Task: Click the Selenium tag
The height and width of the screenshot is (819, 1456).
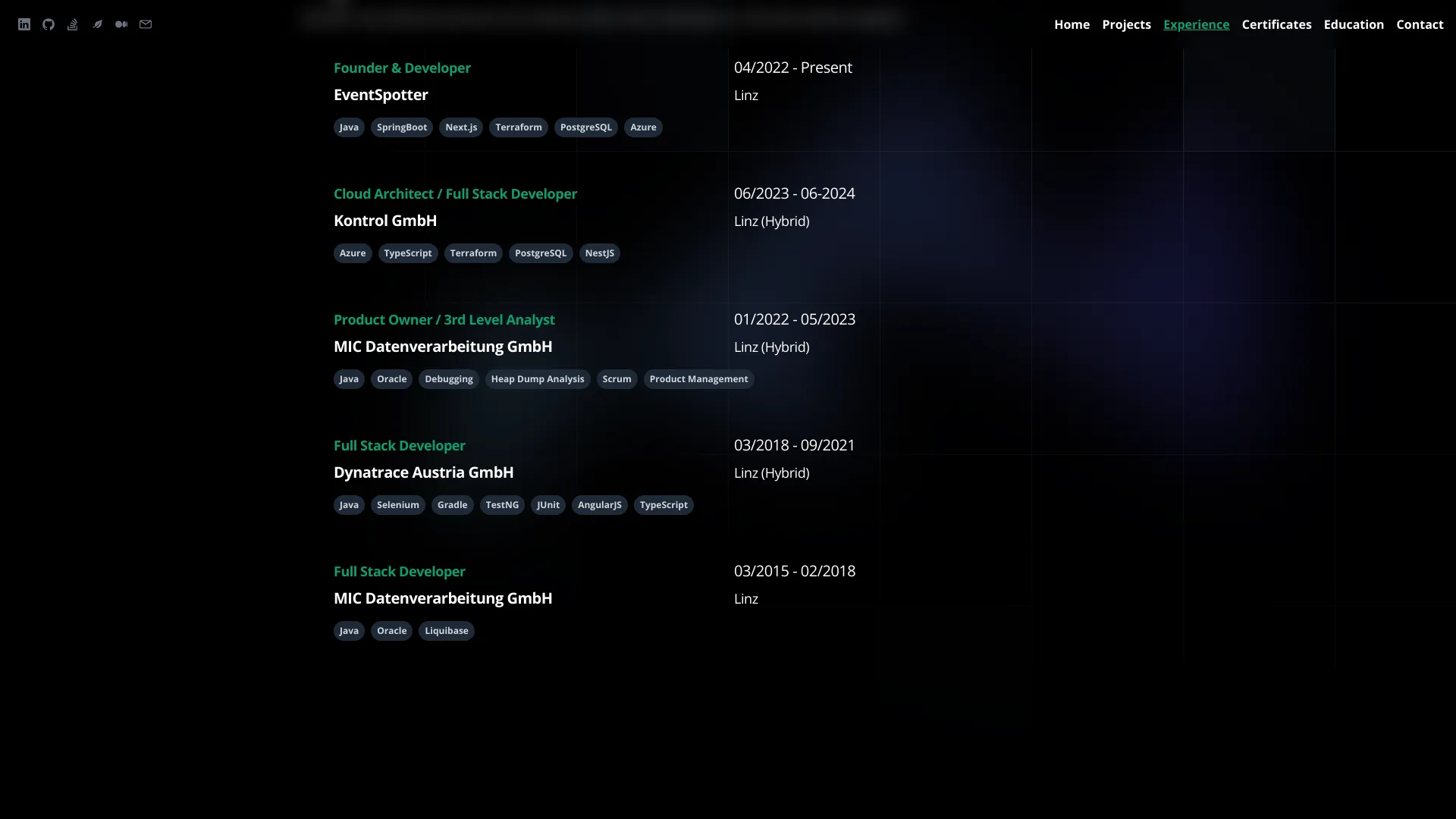Action: [x=398, y=505]
